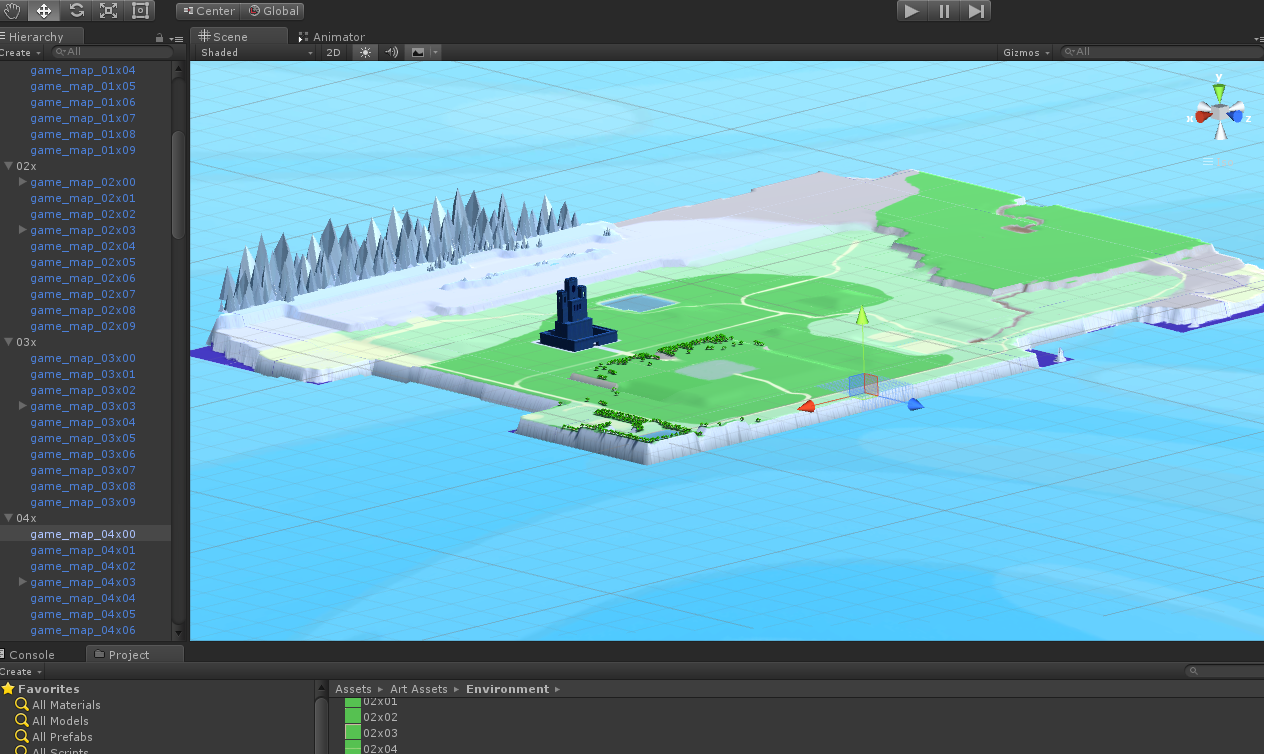Select the Hand tool in toolbar
The image size is (1264, 754).
coord(14,11)
